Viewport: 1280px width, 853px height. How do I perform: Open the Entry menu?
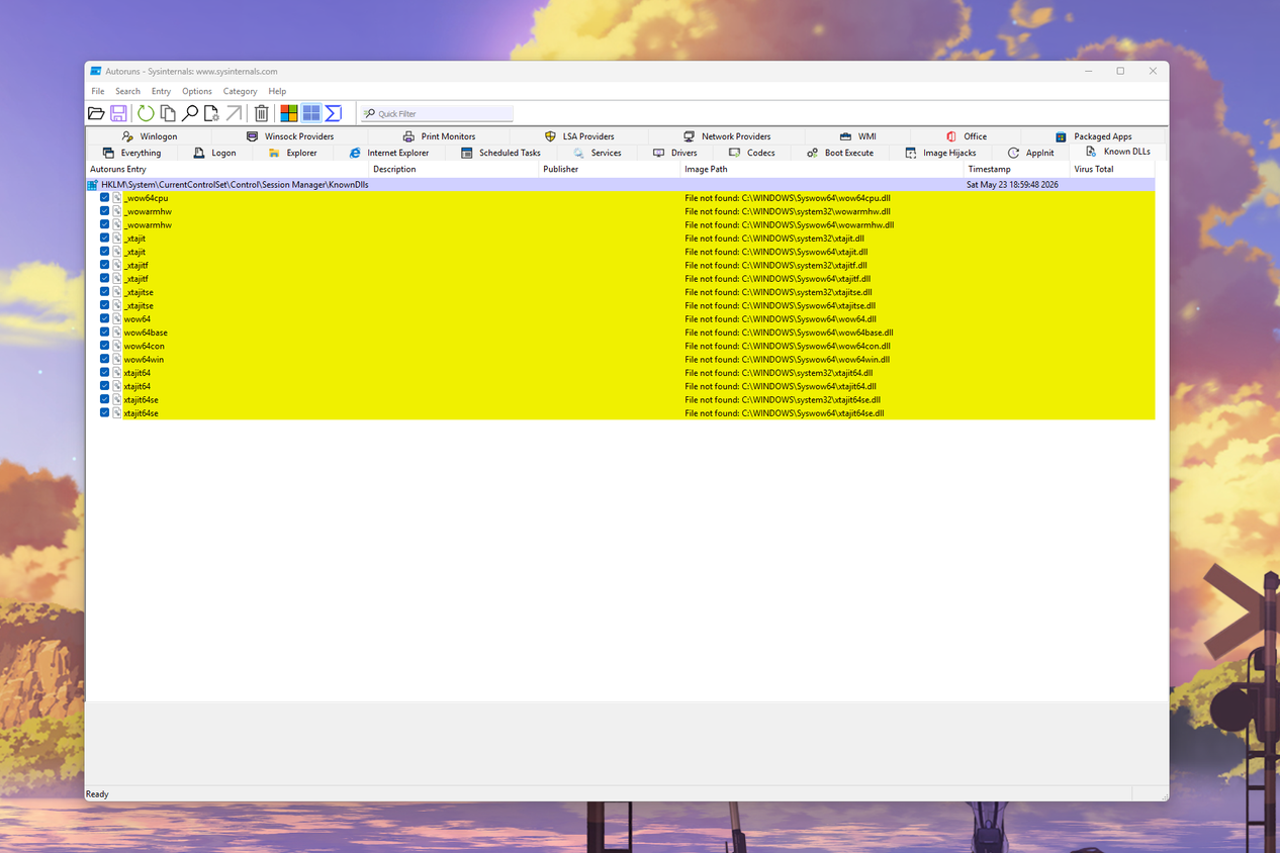pyautogui.click(x=161, y=91)
